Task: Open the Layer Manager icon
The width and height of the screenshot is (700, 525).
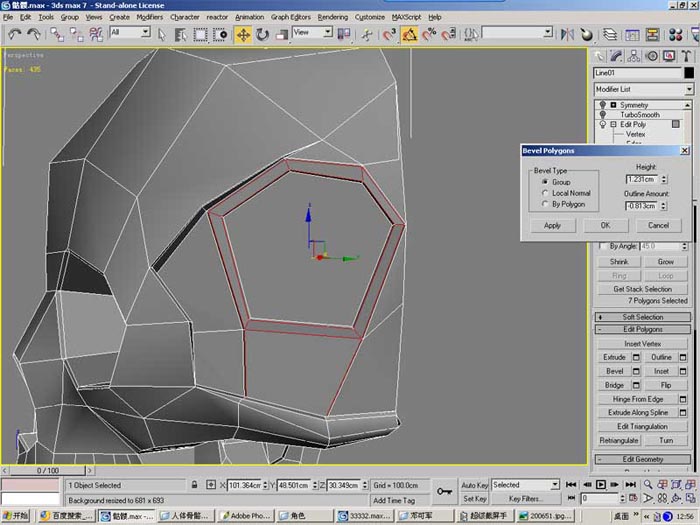Action: coord(610,34)
